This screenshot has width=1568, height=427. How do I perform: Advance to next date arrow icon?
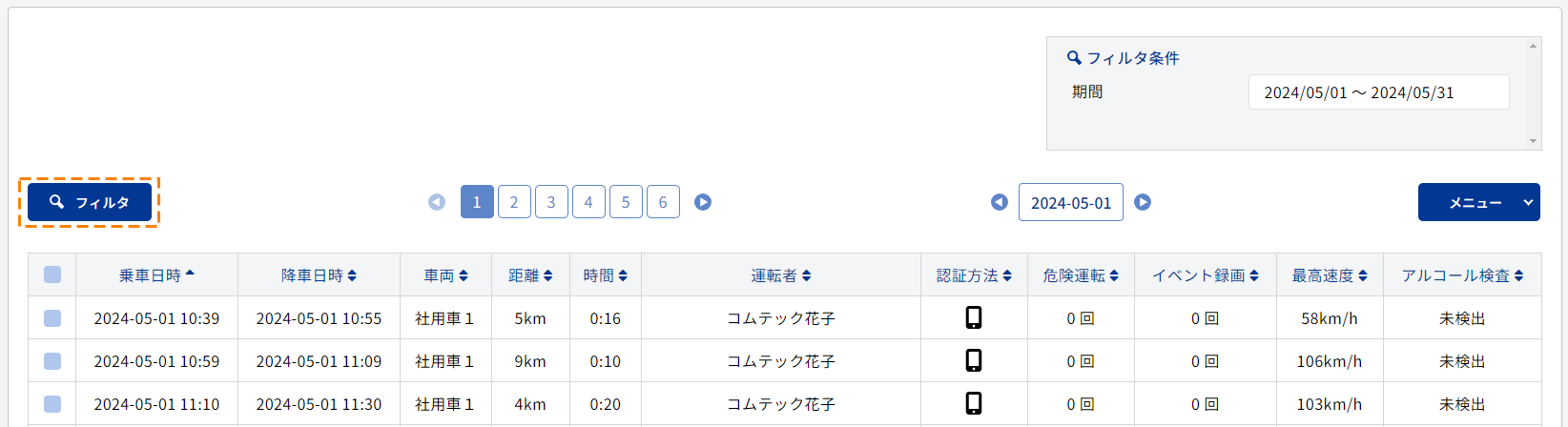1143,202
